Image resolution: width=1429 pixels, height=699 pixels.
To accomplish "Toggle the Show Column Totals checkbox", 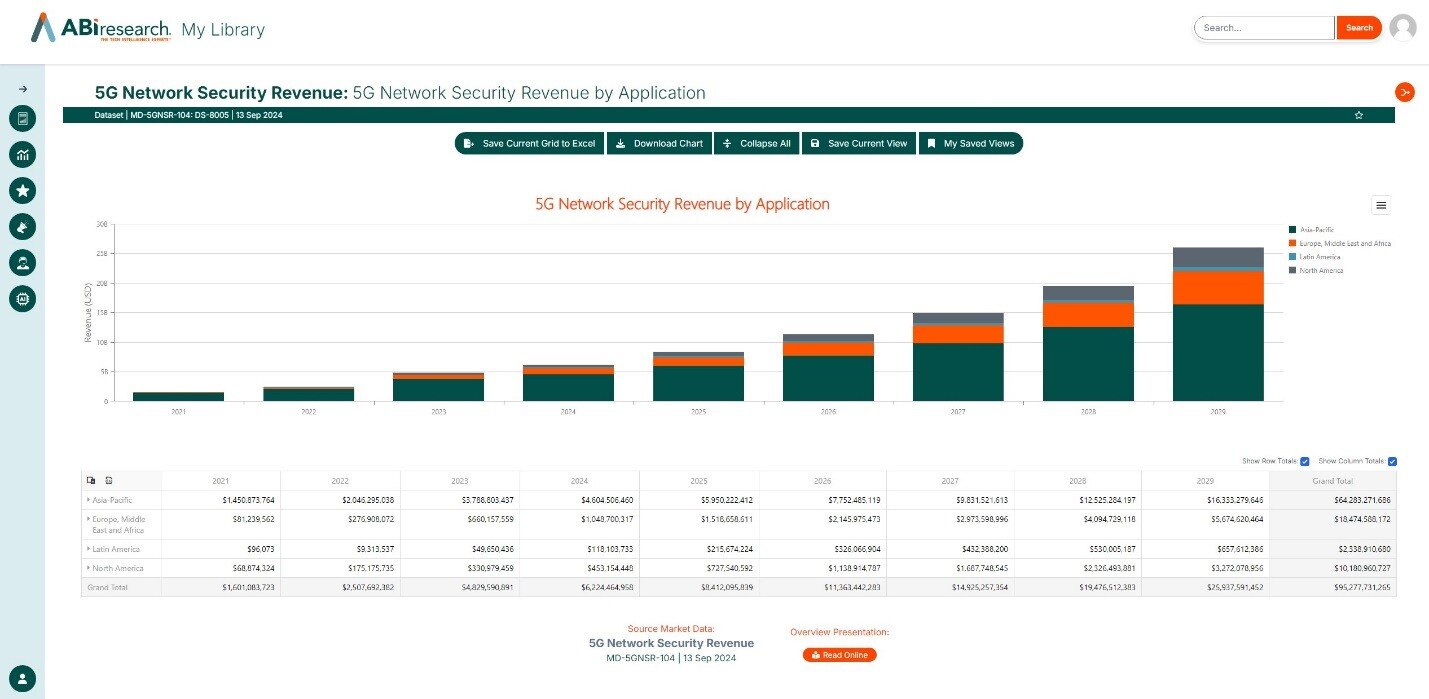I will 1392,461.
